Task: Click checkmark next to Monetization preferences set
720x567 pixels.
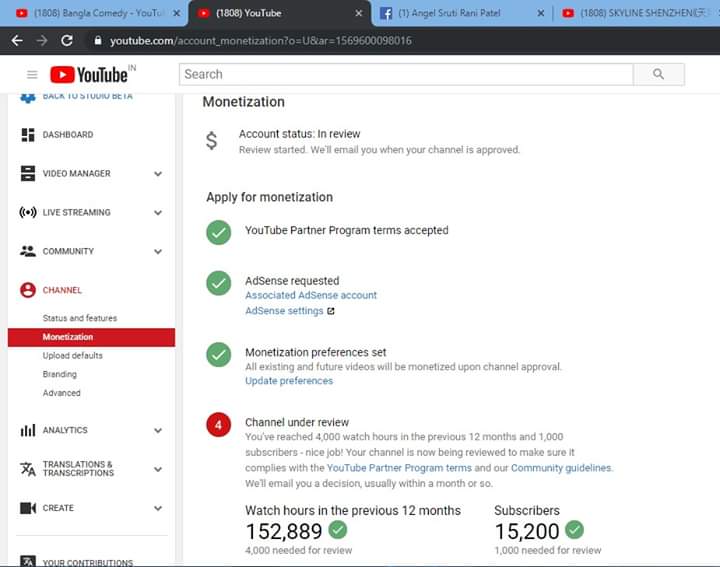Action: click(x=219, y=355)
